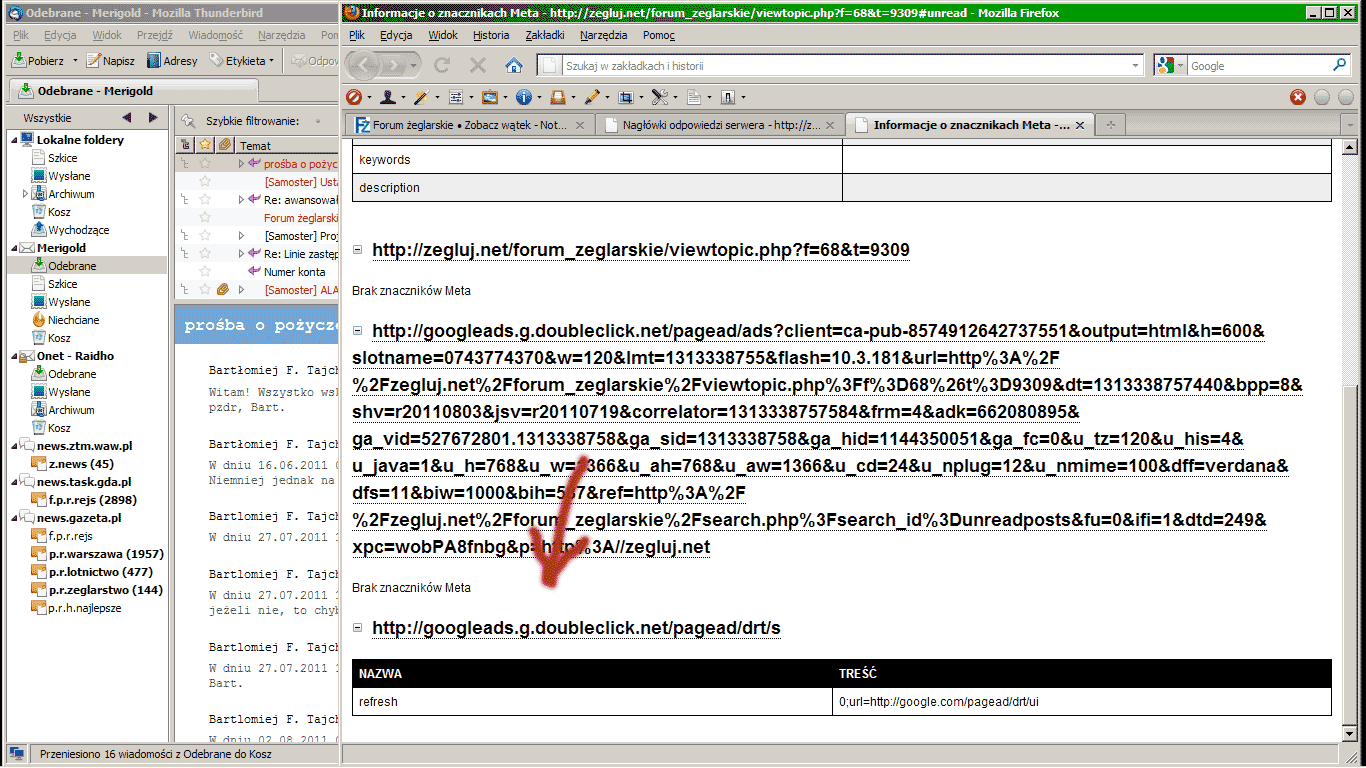Expand the Archiwum folder under Lokalne foldery
This screenshot has width=1366, height=768.
click(x=25, y=194)
